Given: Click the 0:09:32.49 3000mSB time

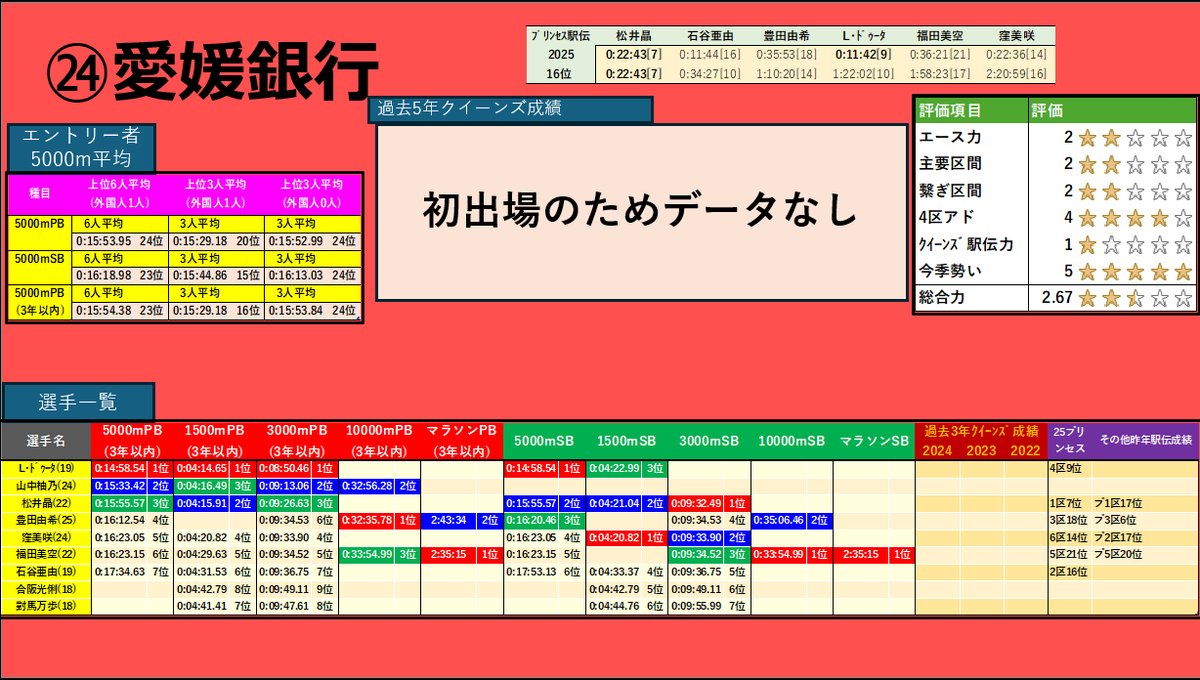Looking at the screenshot, I should (697, 503).
